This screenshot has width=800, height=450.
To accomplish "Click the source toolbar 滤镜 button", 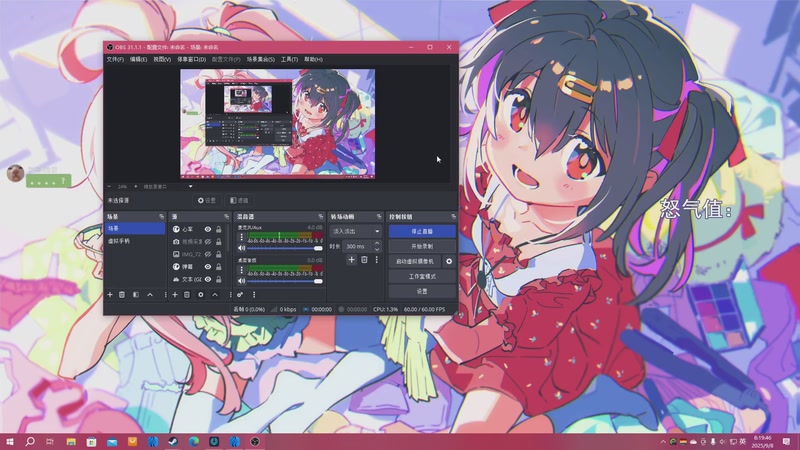I will [239, 201].
